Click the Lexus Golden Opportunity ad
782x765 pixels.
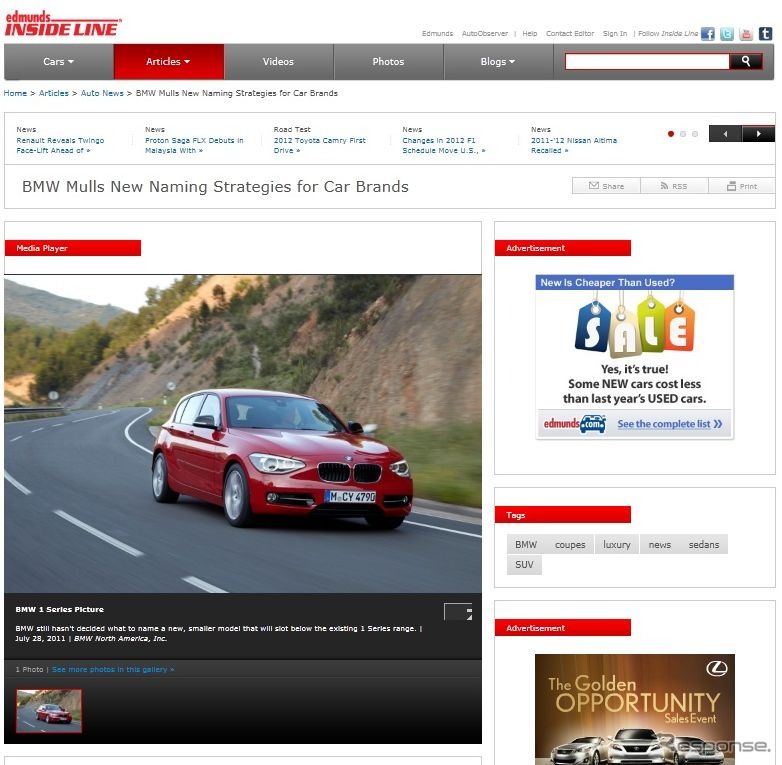point(635,709)
